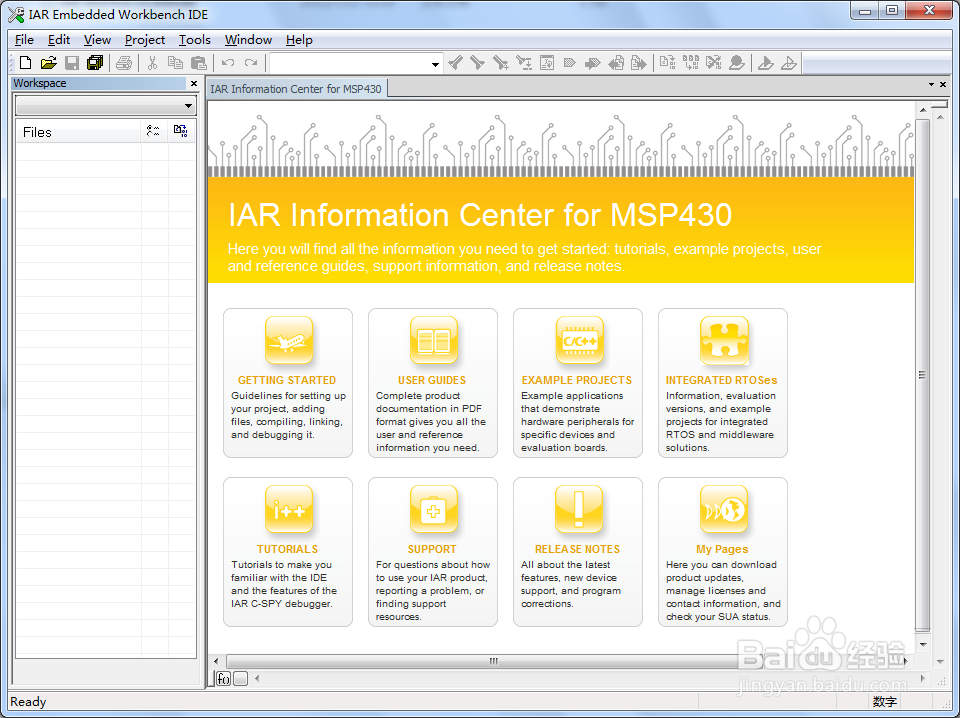The width and height of the screenshot is (960, 718).
Task: Click the Stop Build icon
Action: pyautogui.click(x=713, y=62)
